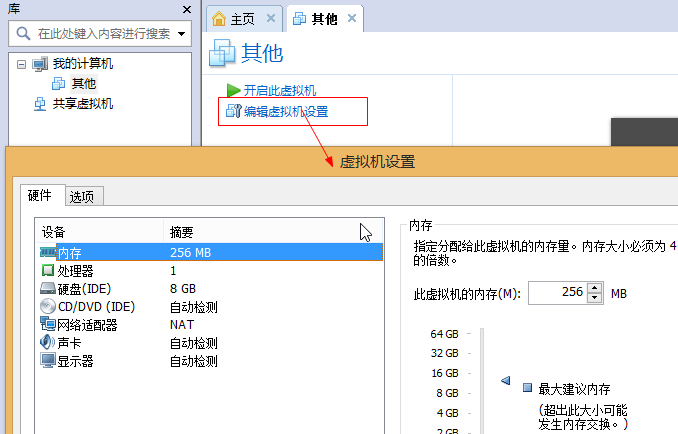
Task: Decrease memory with the down stepper
Action: click(595, 298)
